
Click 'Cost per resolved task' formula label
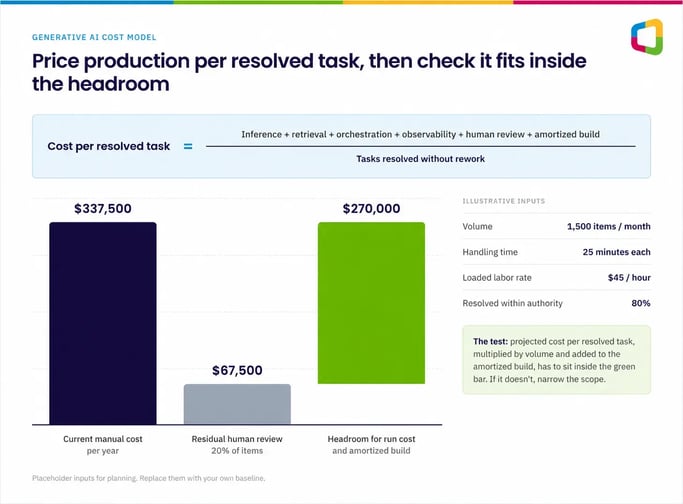[108, 146]
